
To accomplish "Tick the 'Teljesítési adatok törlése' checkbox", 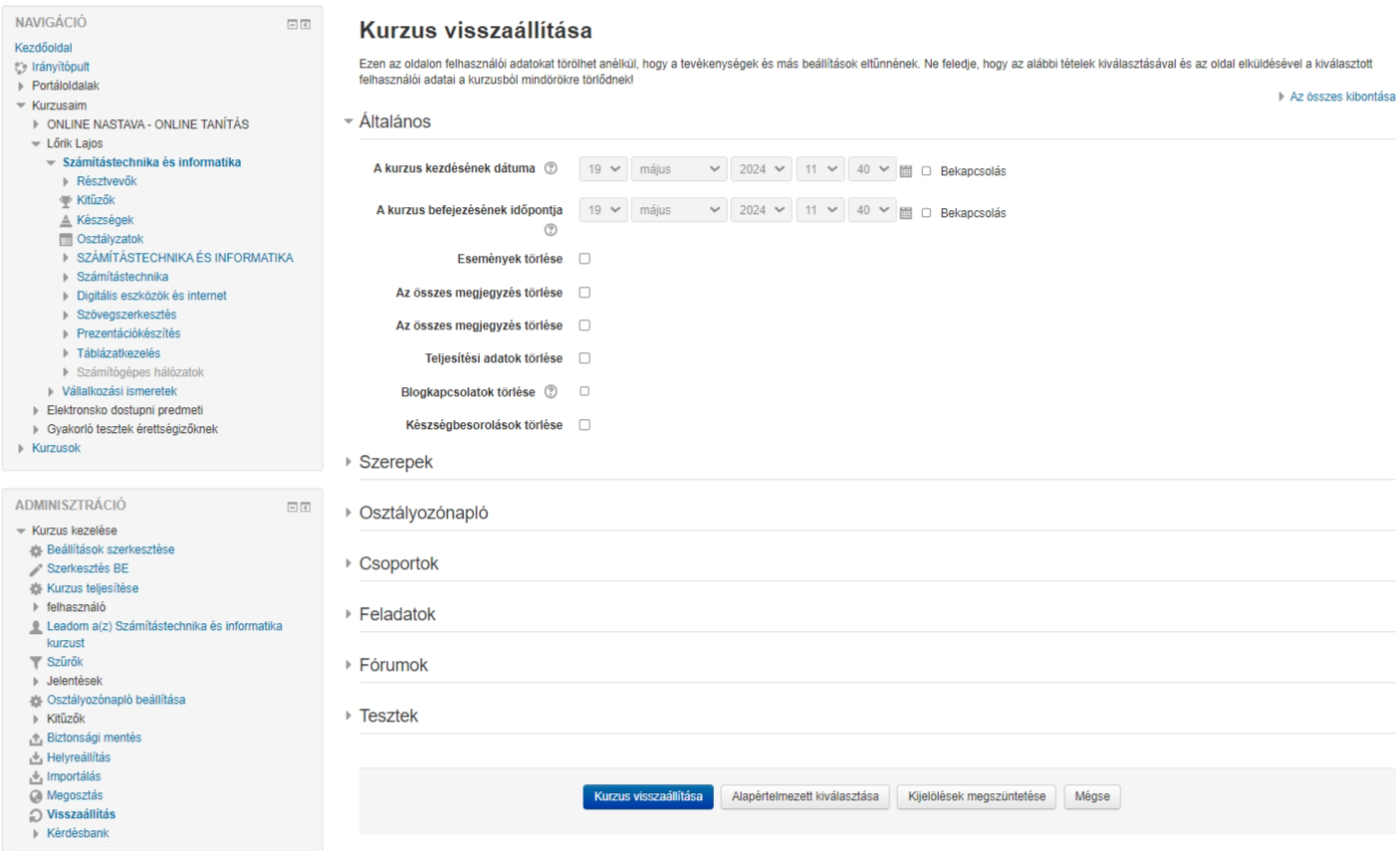I will coord(584,358).
